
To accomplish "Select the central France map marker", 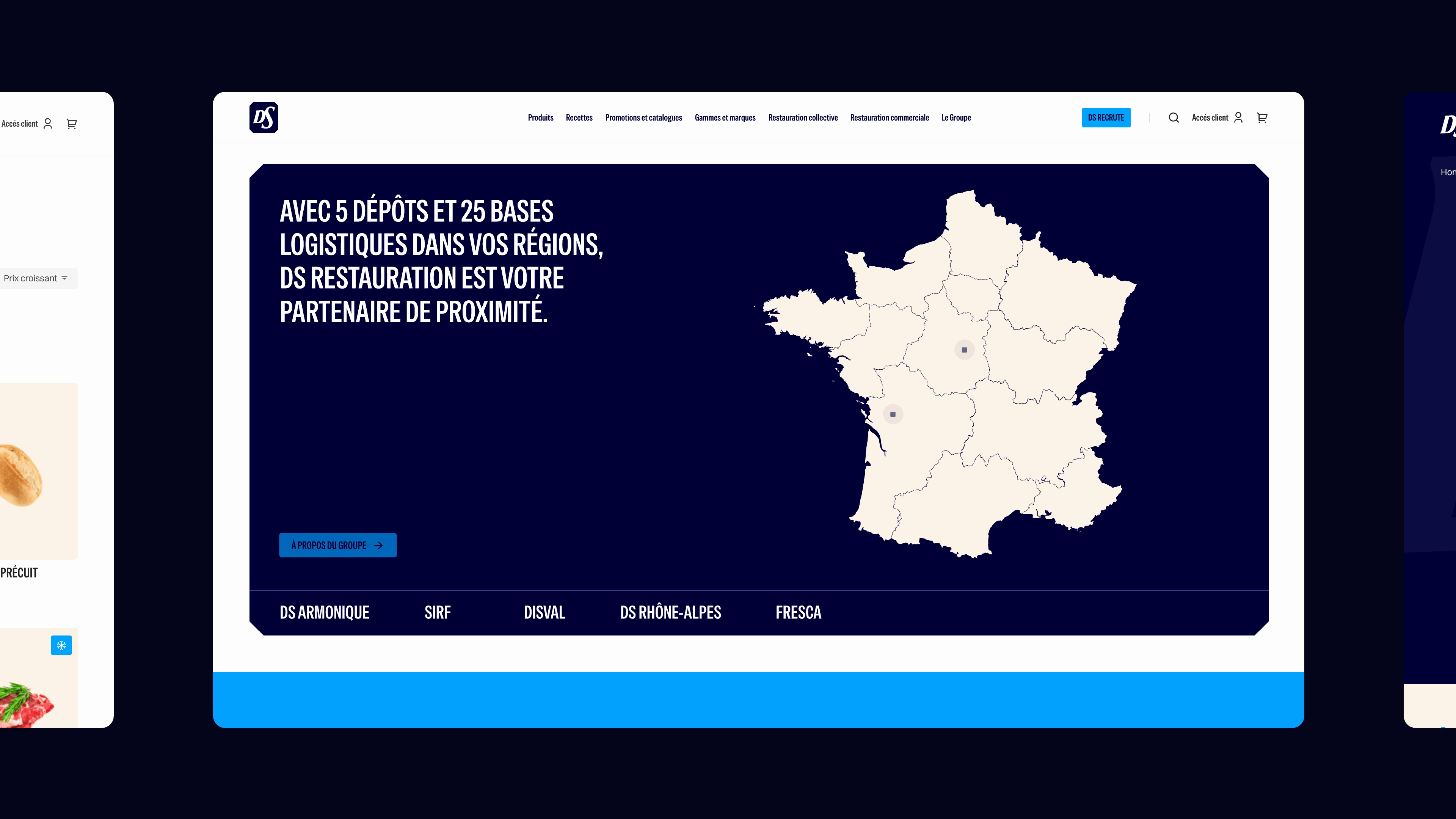I will [964, 350].
